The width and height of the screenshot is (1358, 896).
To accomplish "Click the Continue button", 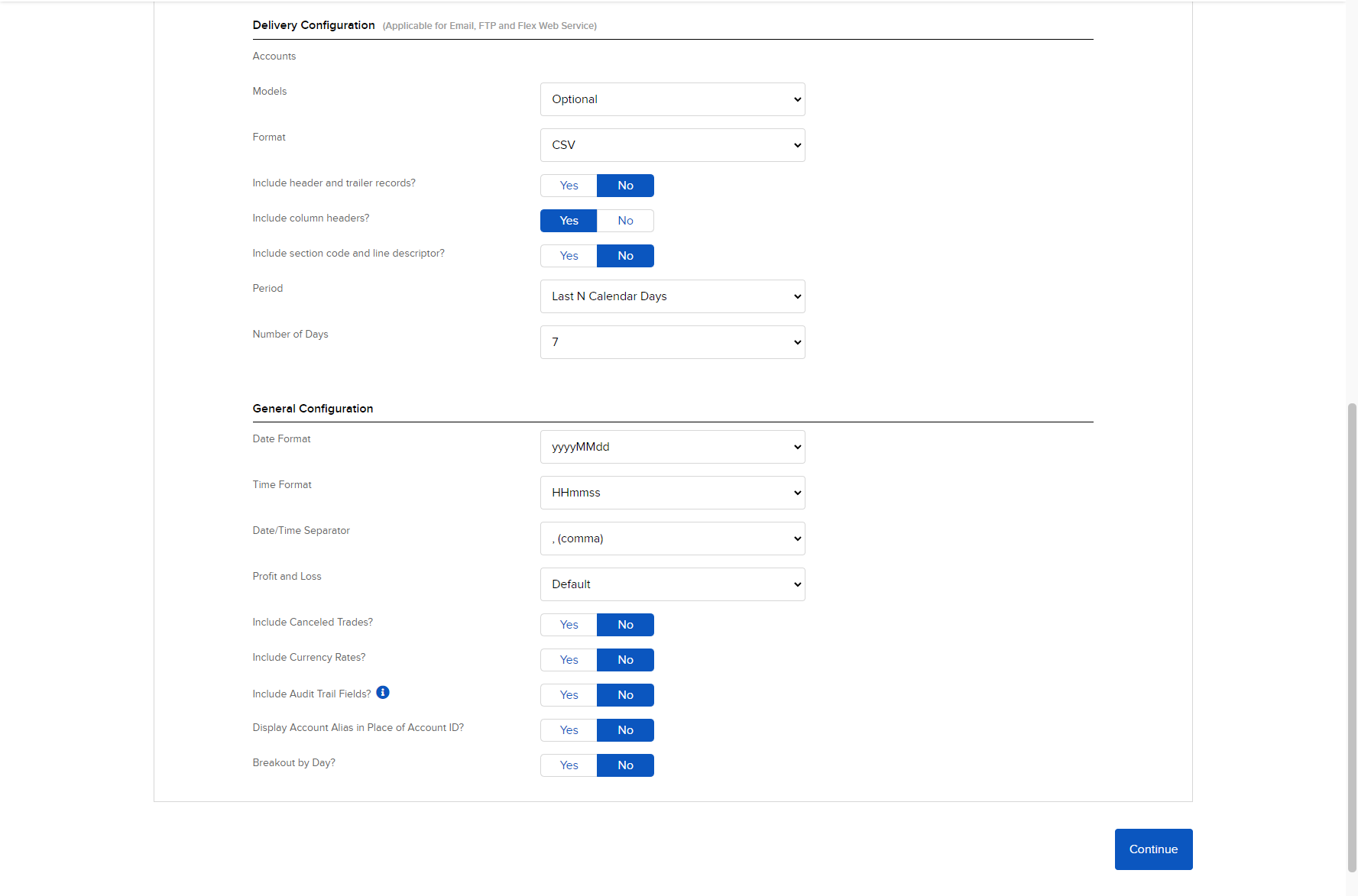I will 1153,849.
